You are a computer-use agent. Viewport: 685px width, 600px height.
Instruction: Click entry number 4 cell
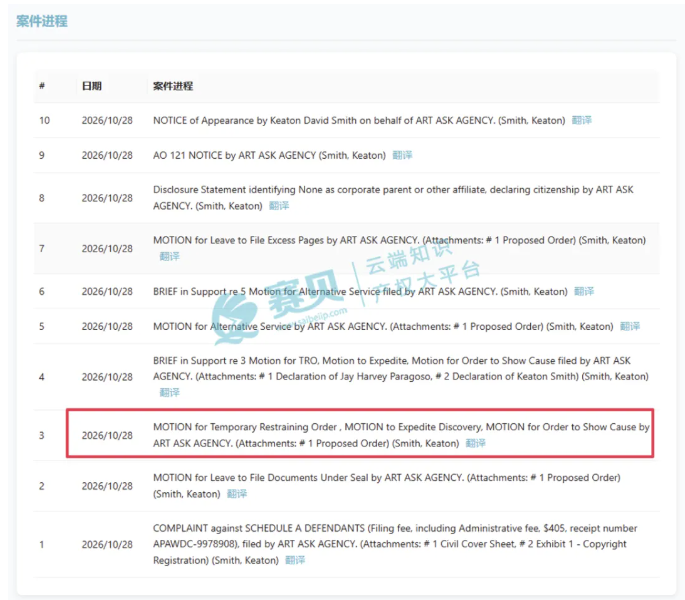42,377
